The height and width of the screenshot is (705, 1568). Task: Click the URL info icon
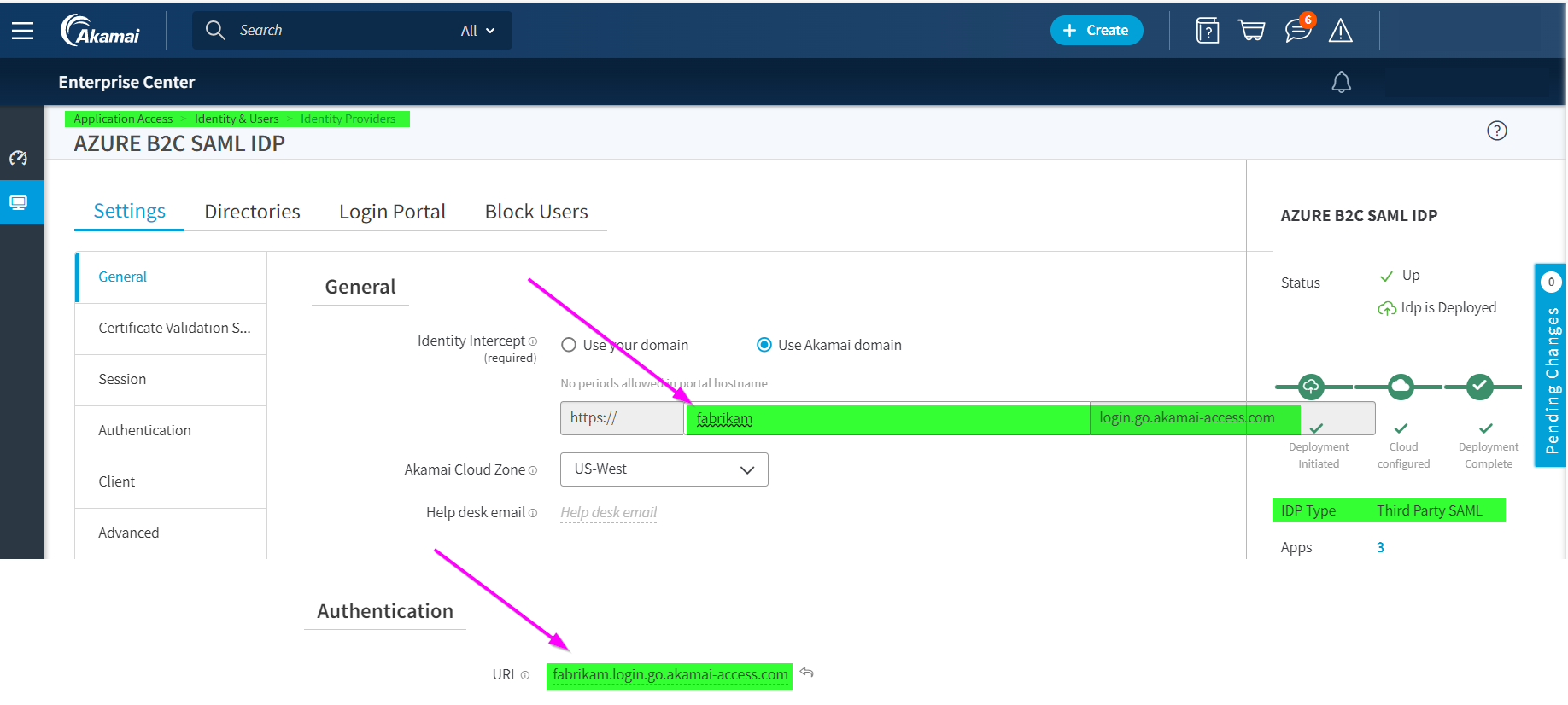point(525,675)
